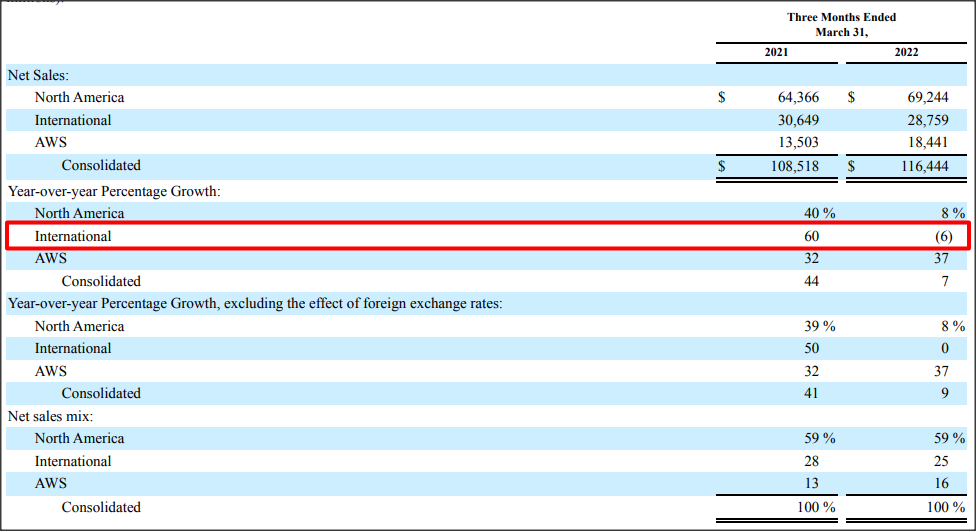The width and height of the screenshot is (976, 531).
Task: Select Consolidated net sales total 116,444
Action: pyautogui.click(x=924, y=166)
